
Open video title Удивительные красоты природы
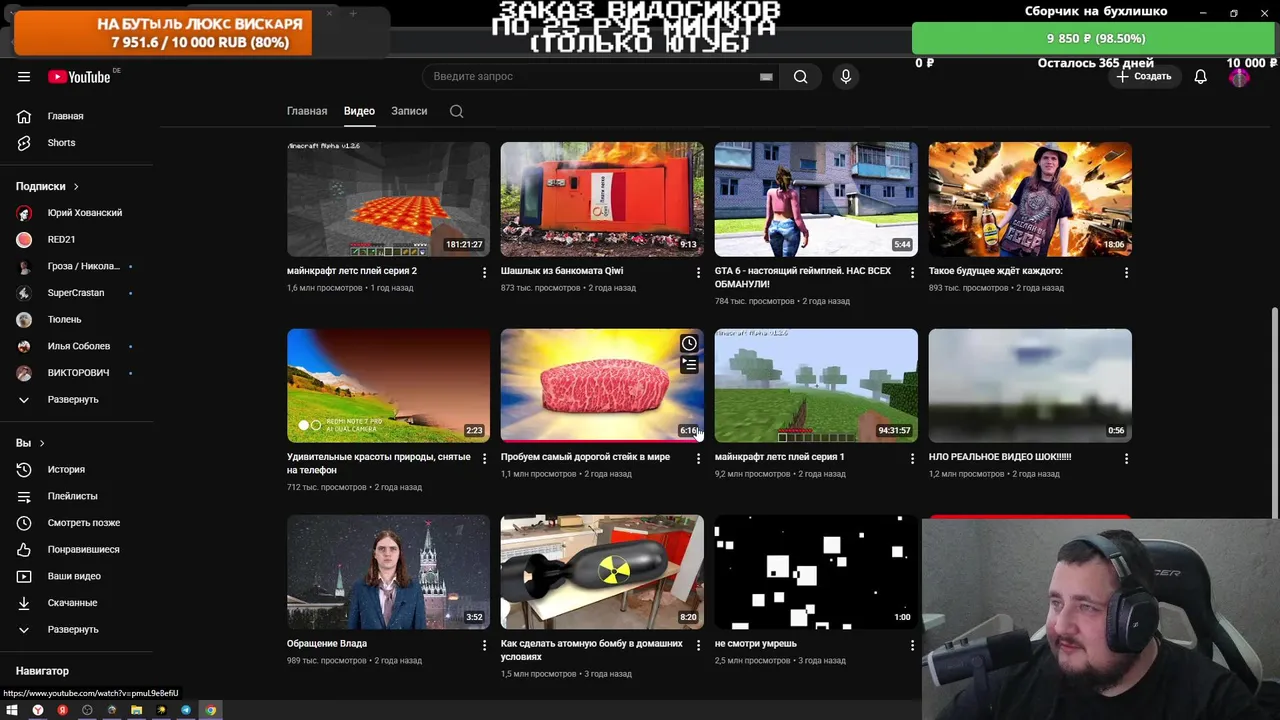378,464
